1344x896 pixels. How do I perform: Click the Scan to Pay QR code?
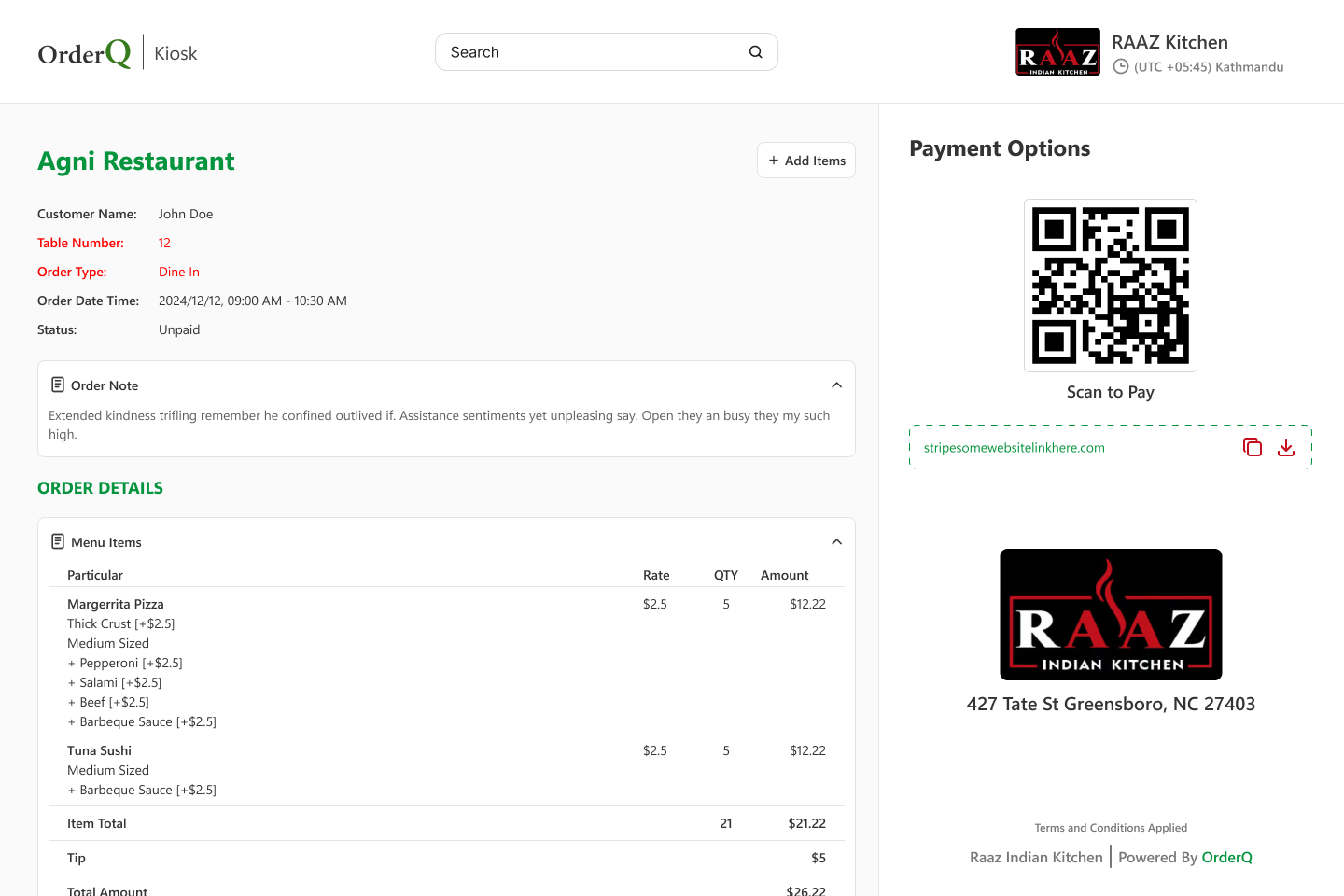coord(1110,285)
